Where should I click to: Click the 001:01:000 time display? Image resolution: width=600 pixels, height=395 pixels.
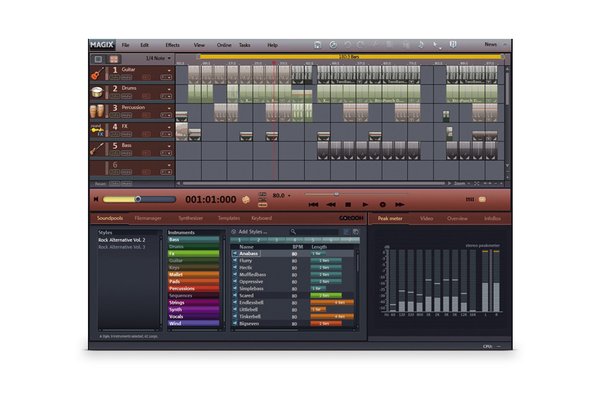tap(211, 199)
